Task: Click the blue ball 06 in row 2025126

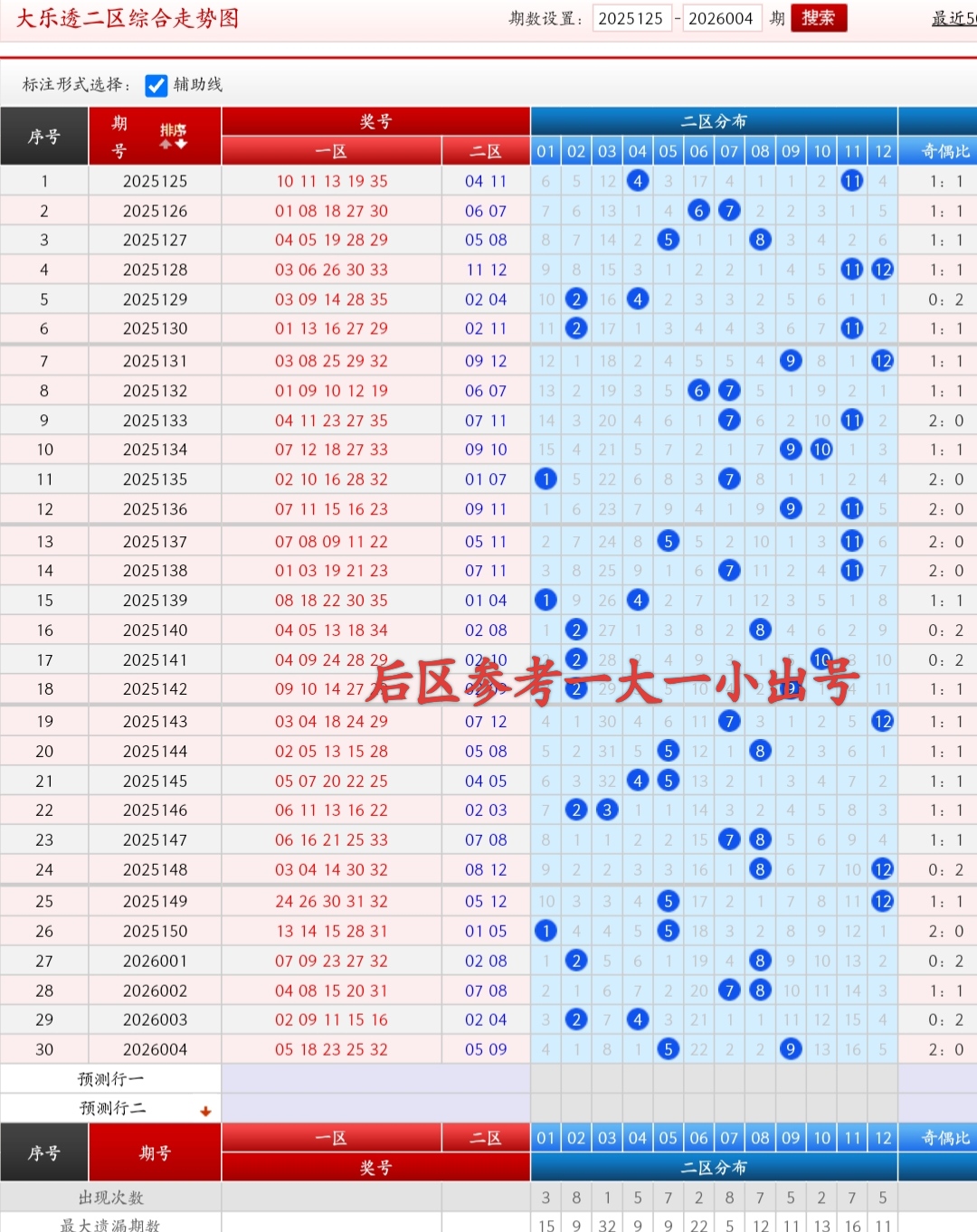Action: (x=698, y=211)
